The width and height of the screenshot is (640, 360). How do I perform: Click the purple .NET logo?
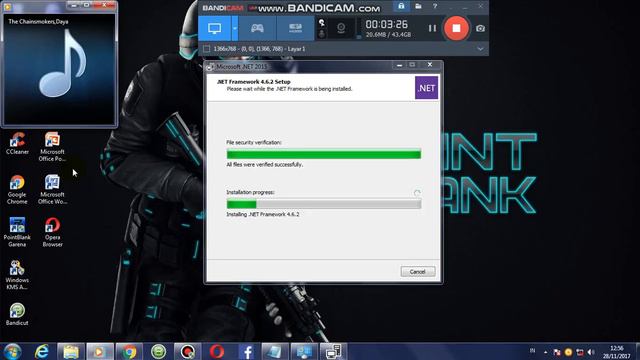pyautogui.click(x=427, y=88)
